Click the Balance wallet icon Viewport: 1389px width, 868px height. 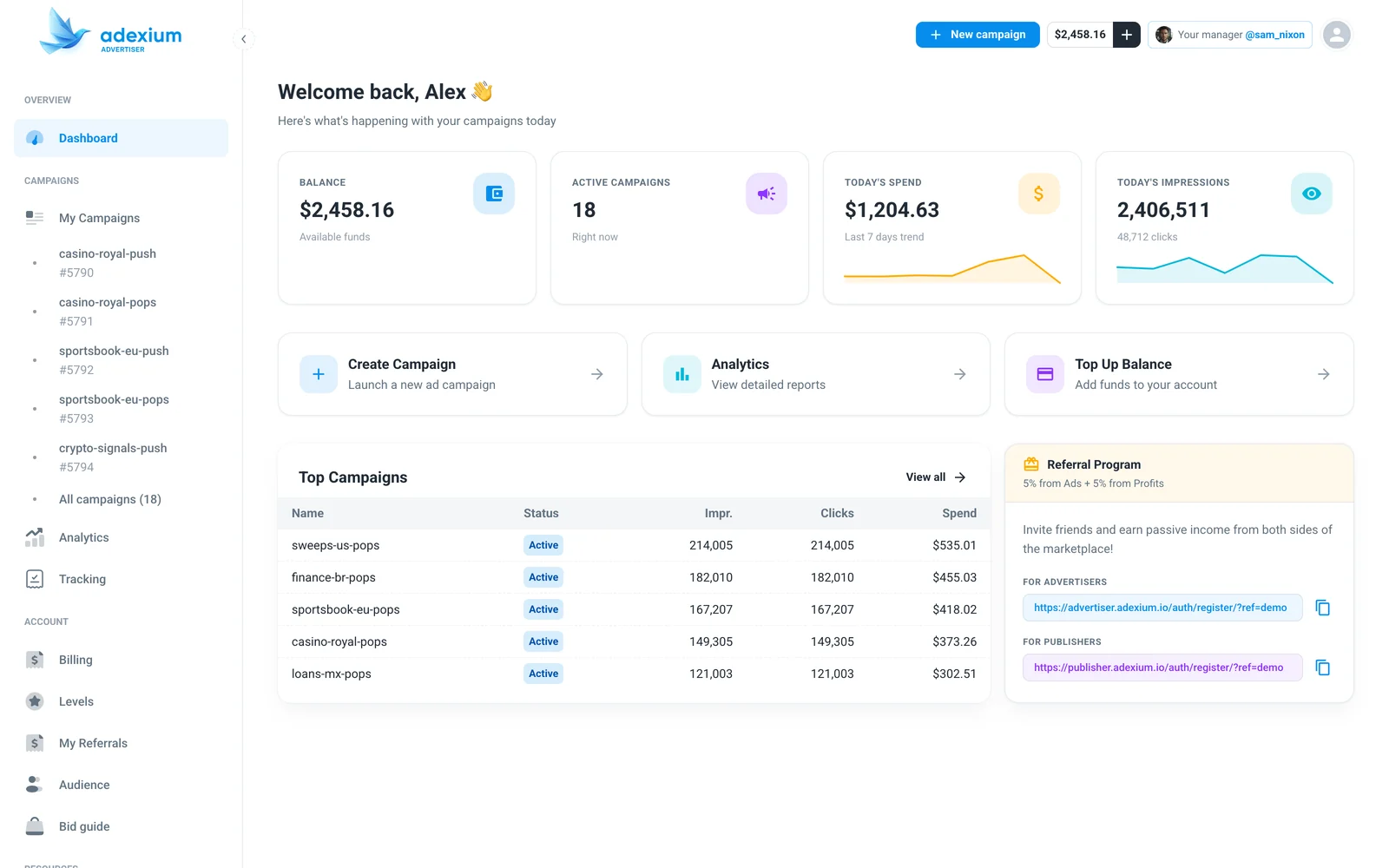coord(494,194)
